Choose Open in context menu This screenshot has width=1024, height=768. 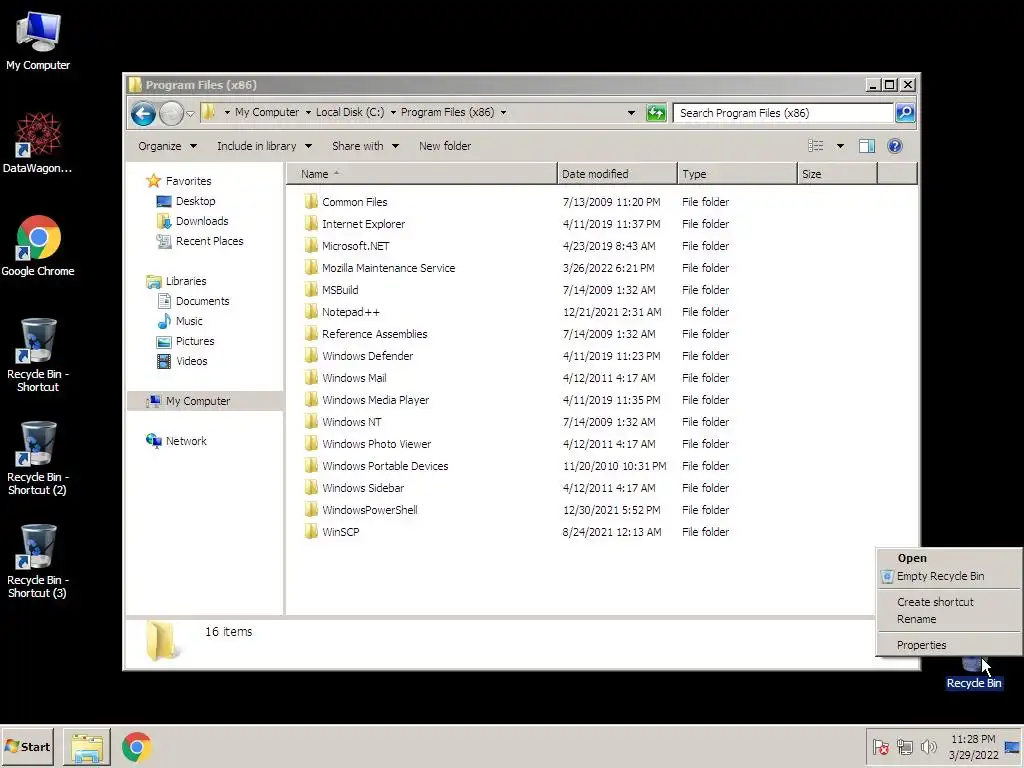912,558
